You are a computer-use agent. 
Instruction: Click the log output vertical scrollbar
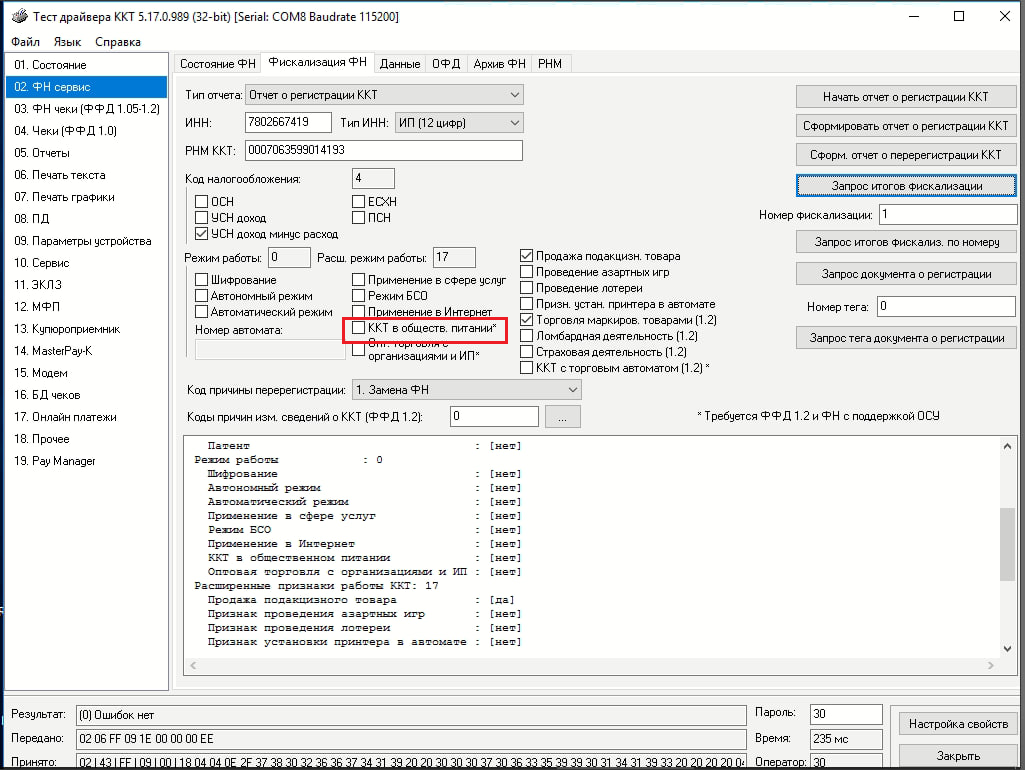click(x=1007, y=545)
